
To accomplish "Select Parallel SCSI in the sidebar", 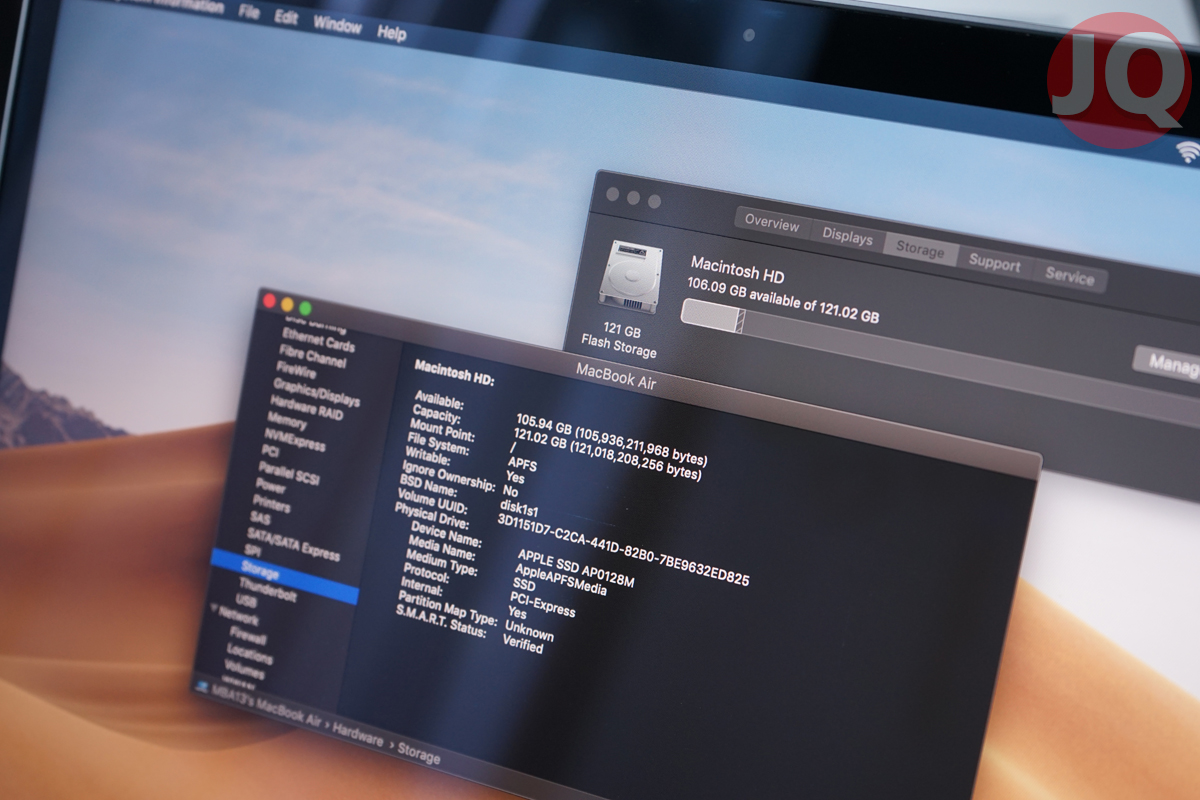I will point(289,472).
